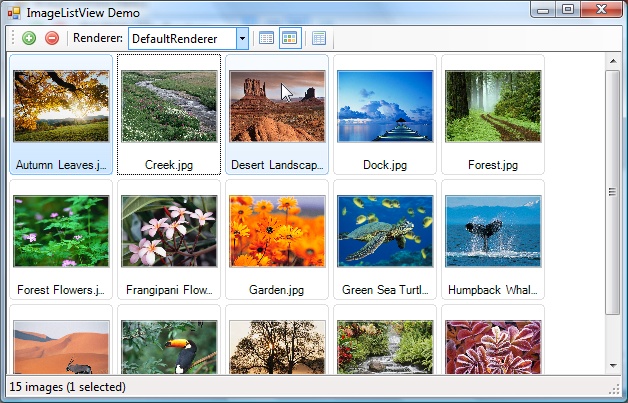This screenshot has width=628, height=403.
Task: Click the ImageListView Demo app icon
Action: click(x=14, y=13)
